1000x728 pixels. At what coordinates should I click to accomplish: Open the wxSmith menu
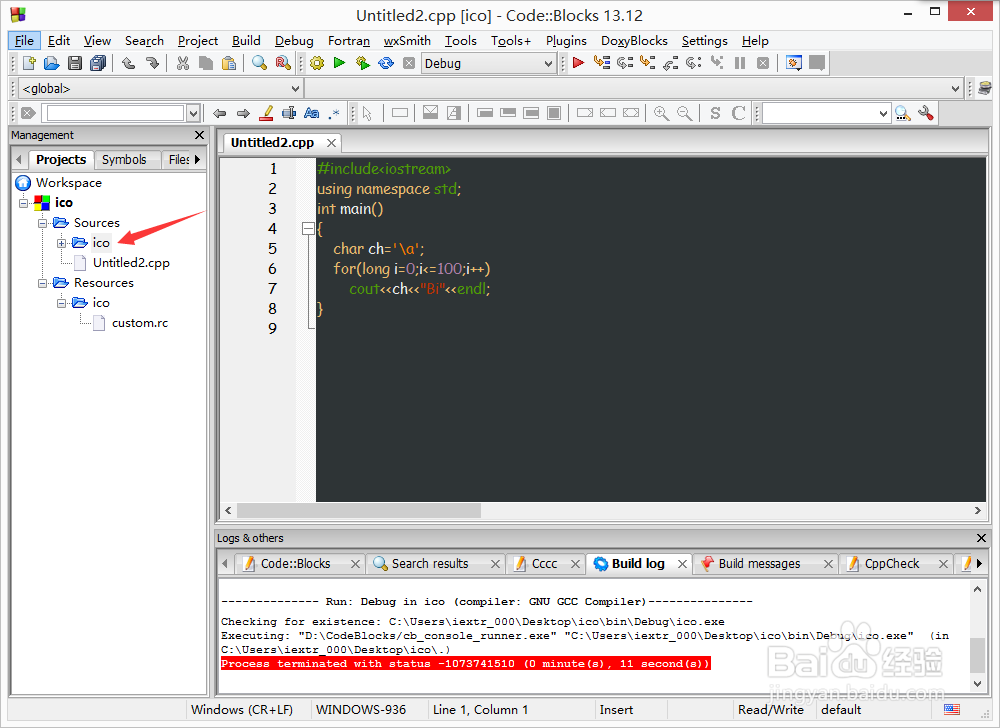(x=407, y=41)
